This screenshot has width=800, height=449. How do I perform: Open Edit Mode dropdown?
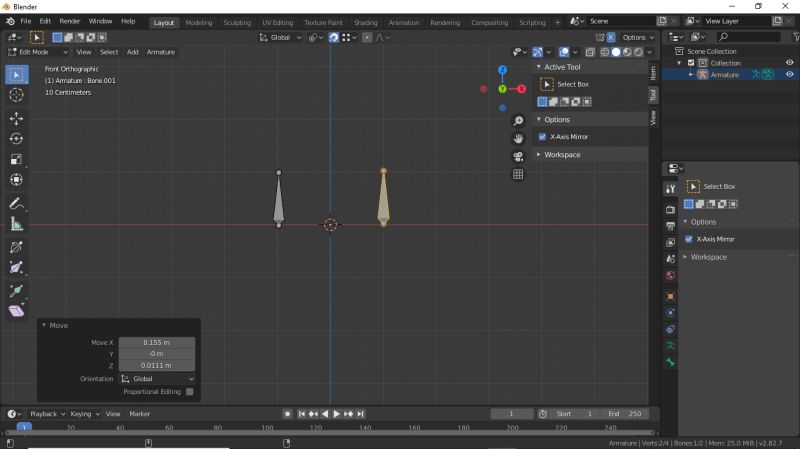37,52
